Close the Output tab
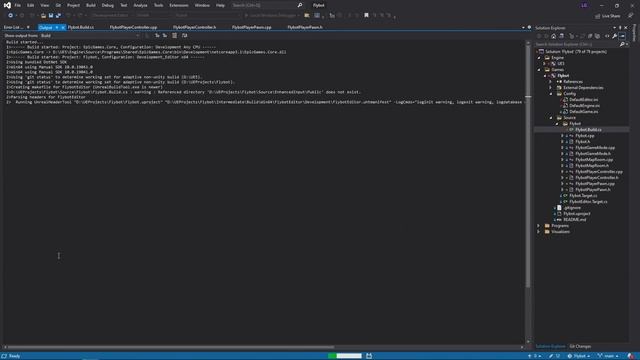The height and width of the screenshot is (360, 640). click(x=63, y=27)
